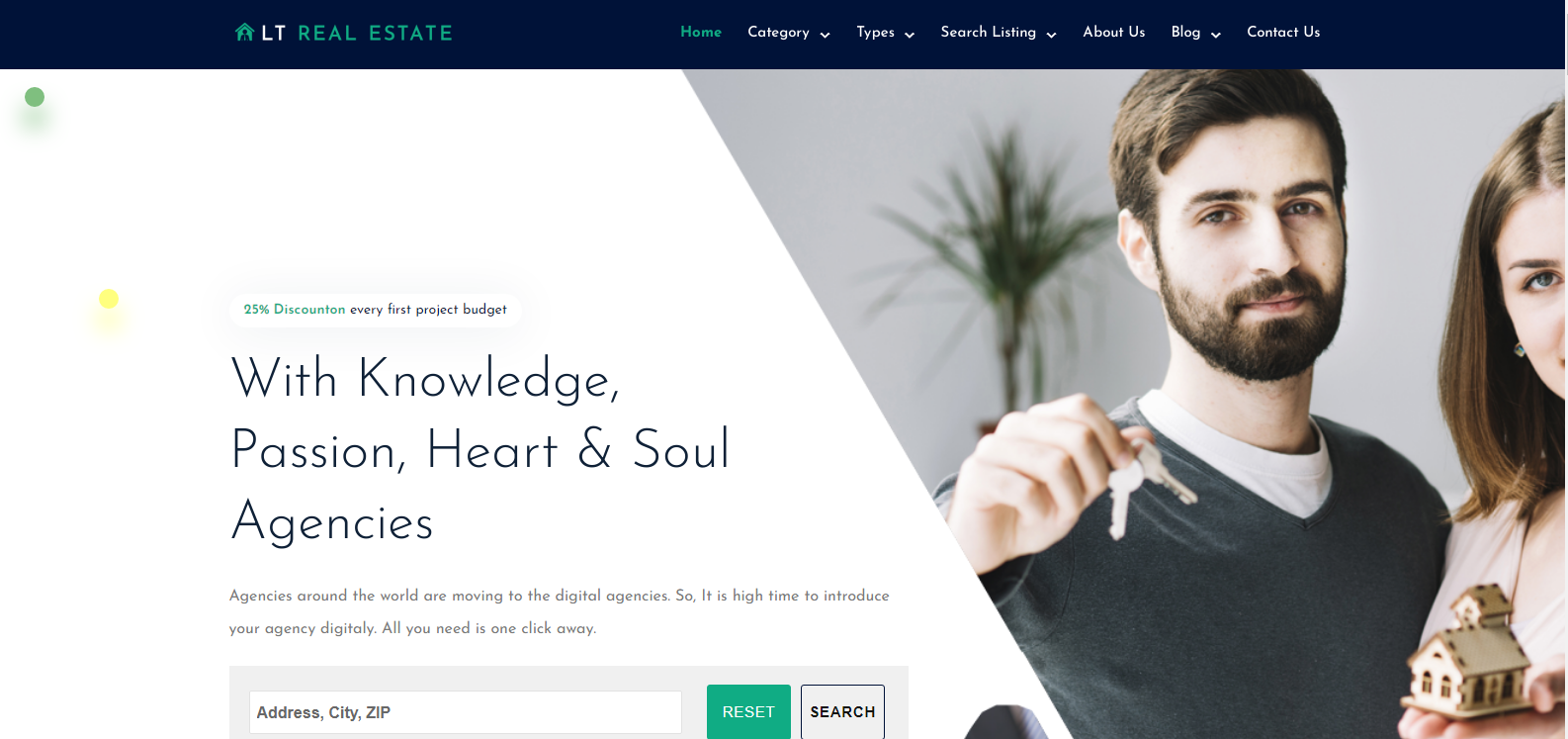Image resolution: width=1568 pixels, height=739 pixels.
Task: Click the SEARCH button
Action: [x=842, y=712]
